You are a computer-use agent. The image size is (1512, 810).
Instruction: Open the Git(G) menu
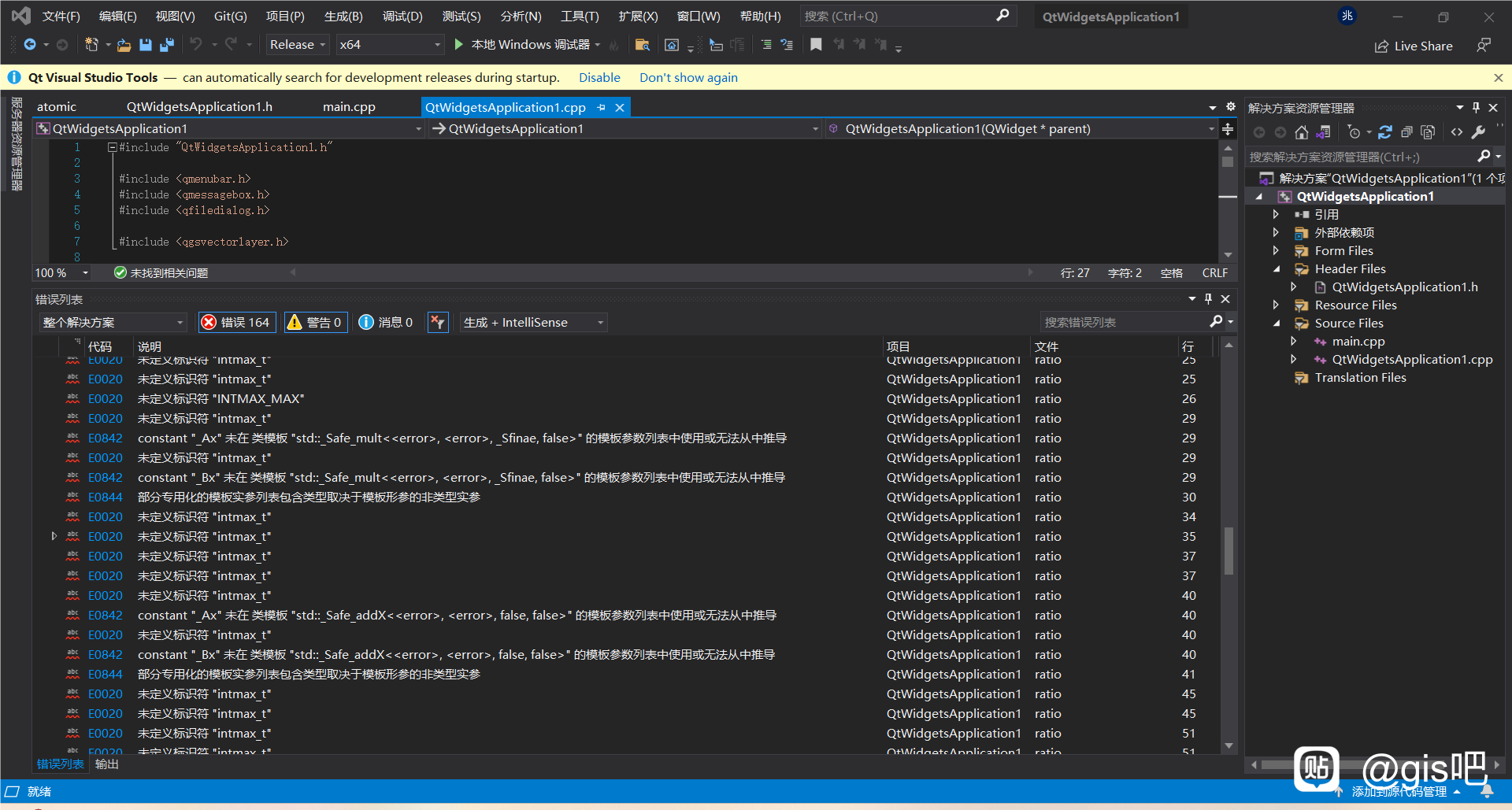pyautogui.click(x=231, y=16)
